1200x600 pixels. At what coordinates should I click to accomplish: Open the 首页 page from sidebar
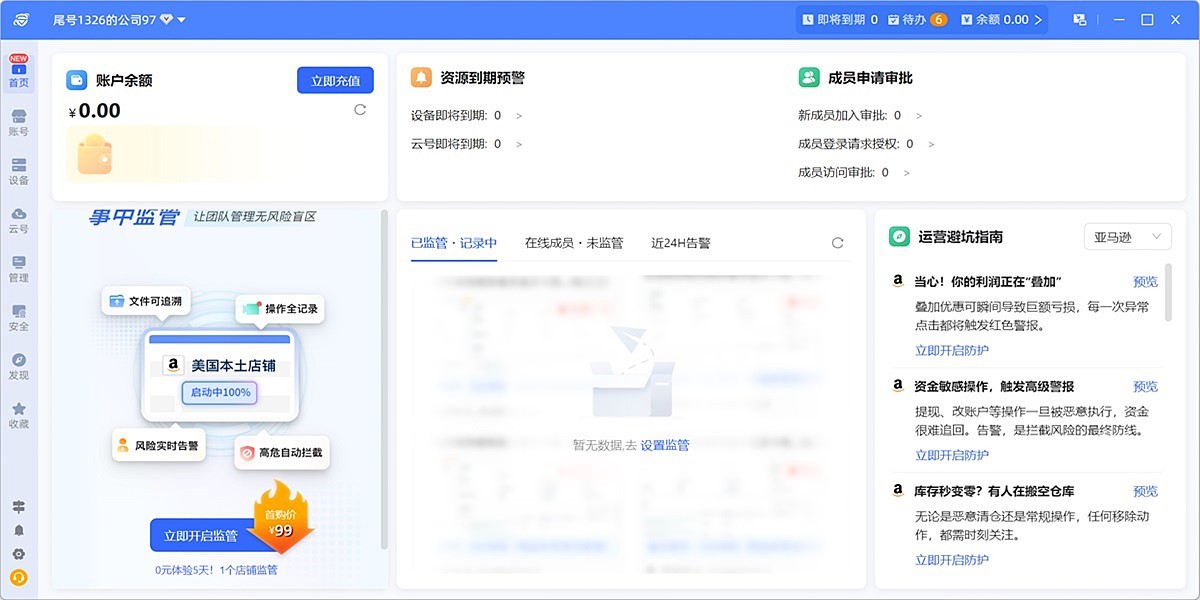[x=18, y=75]
